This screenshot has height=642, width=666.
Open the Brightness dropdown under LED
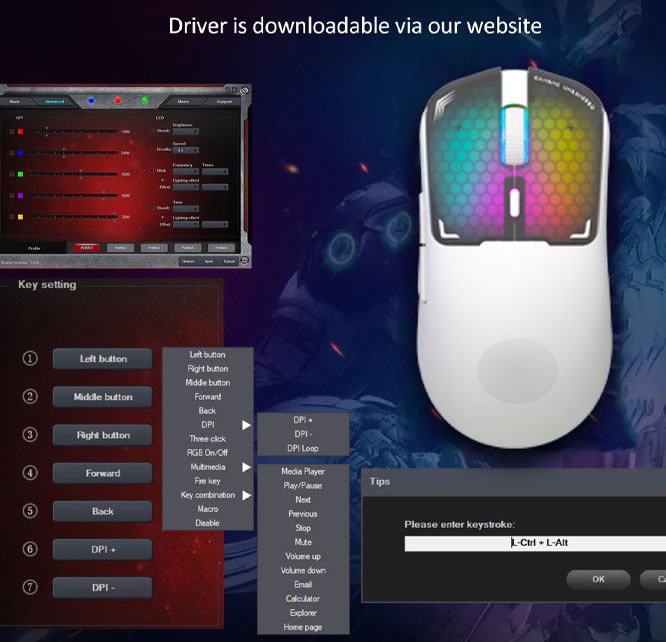point(186,131)
